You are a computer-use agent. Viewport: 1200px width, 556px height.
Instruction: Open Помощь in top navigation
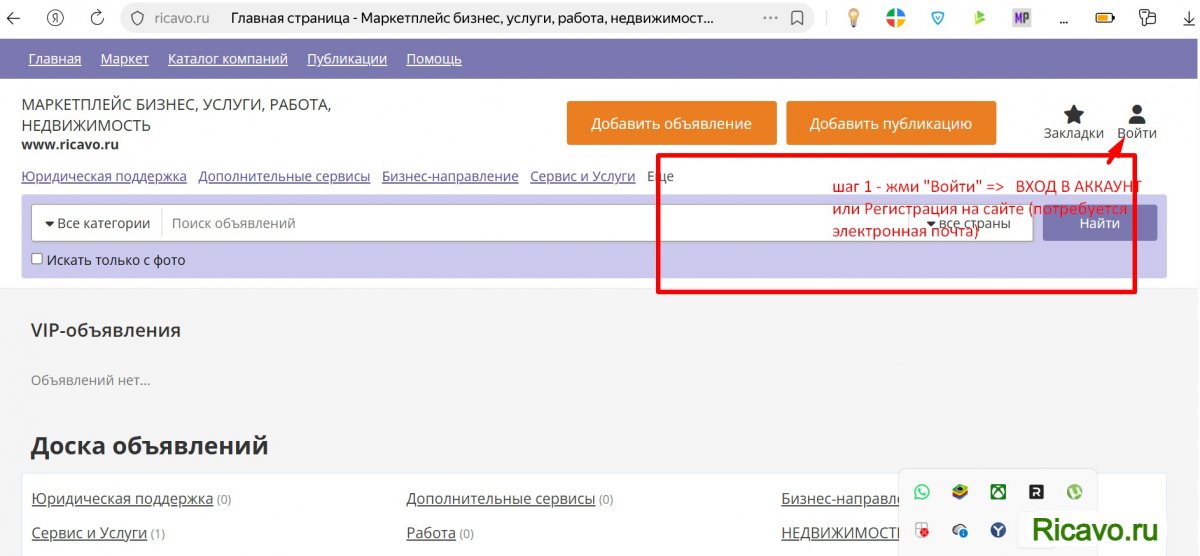[434, 59]
